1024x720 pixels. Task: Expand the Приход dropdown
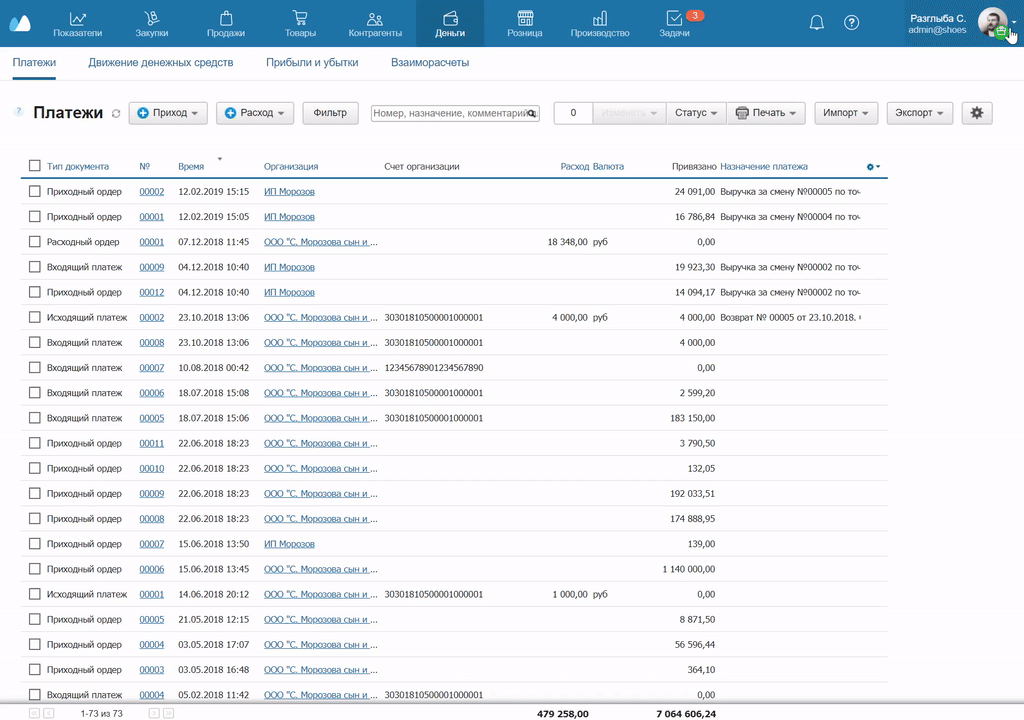pos(168,113)
